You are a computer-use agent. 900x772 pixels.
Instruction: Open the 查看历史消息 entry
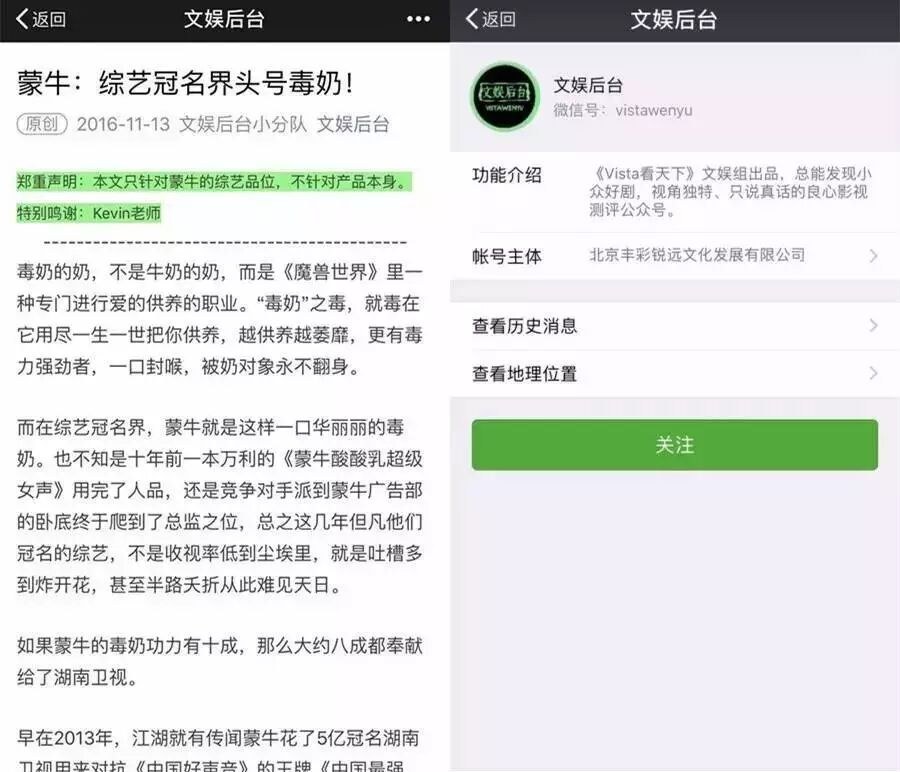pyautogui.click(x=525, y=326)
